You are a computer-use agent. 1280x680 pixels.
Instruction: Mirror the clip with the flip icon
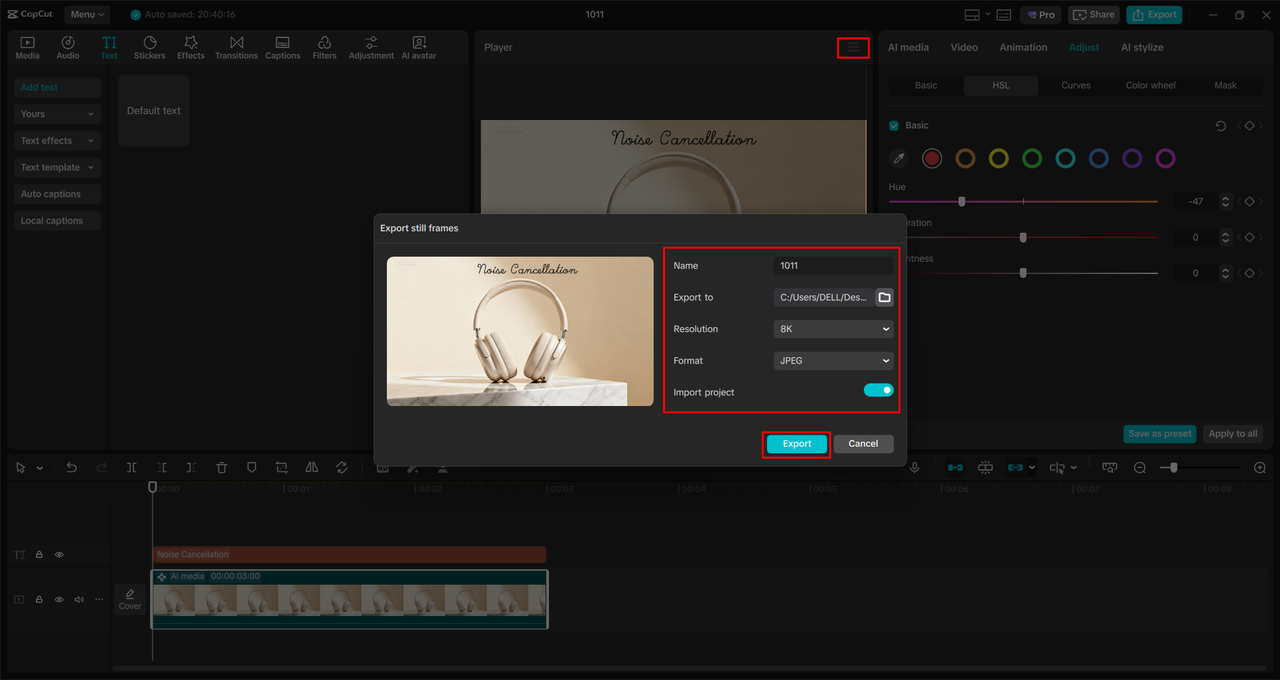point(312,467)
